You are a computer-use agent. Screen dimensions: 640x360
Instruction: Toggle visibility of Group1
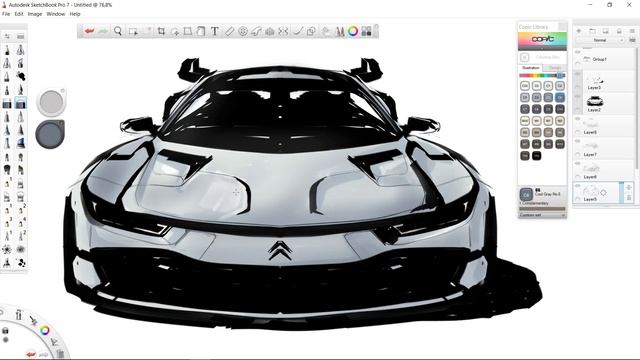pyautogui.click(x=578, y=52)
